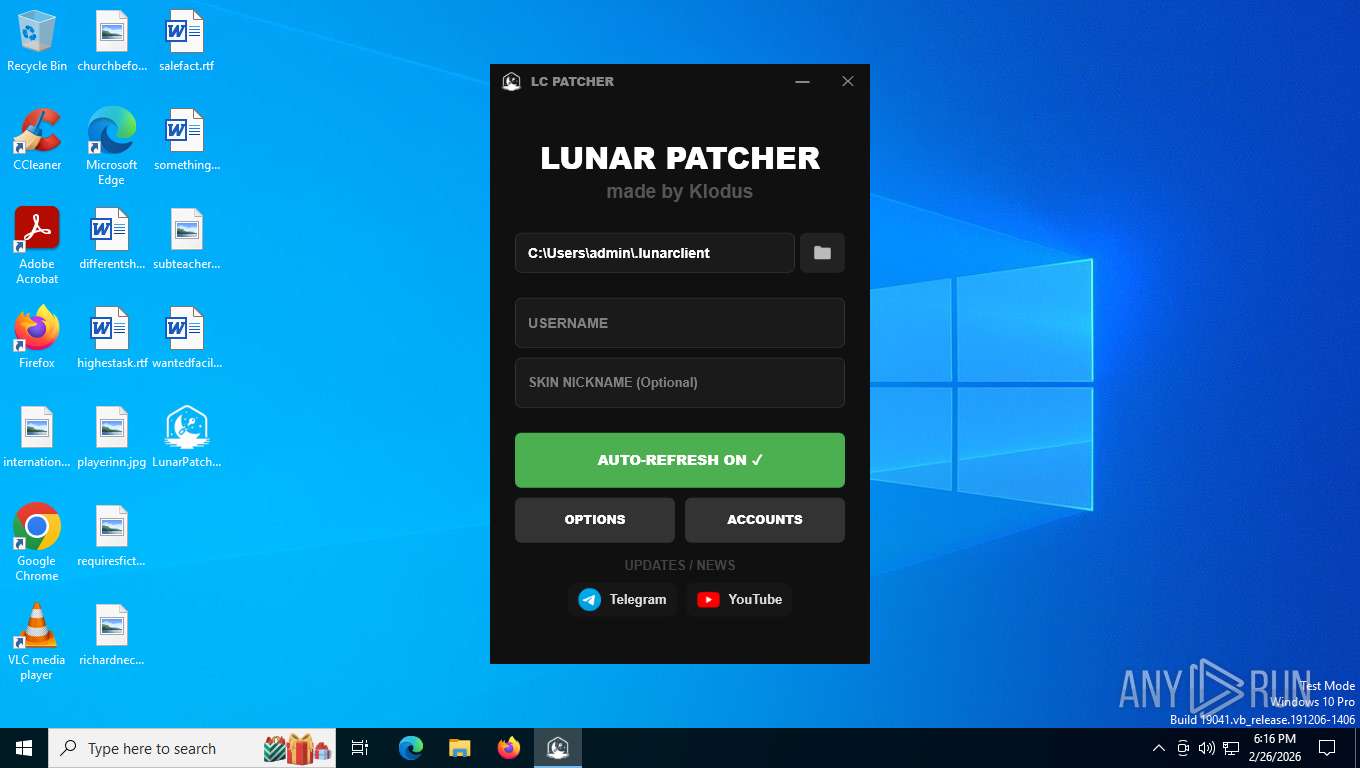This screenshot has width=1360, height=768.
Task: Open the network icon in tray
Action: coord(1231,748)
